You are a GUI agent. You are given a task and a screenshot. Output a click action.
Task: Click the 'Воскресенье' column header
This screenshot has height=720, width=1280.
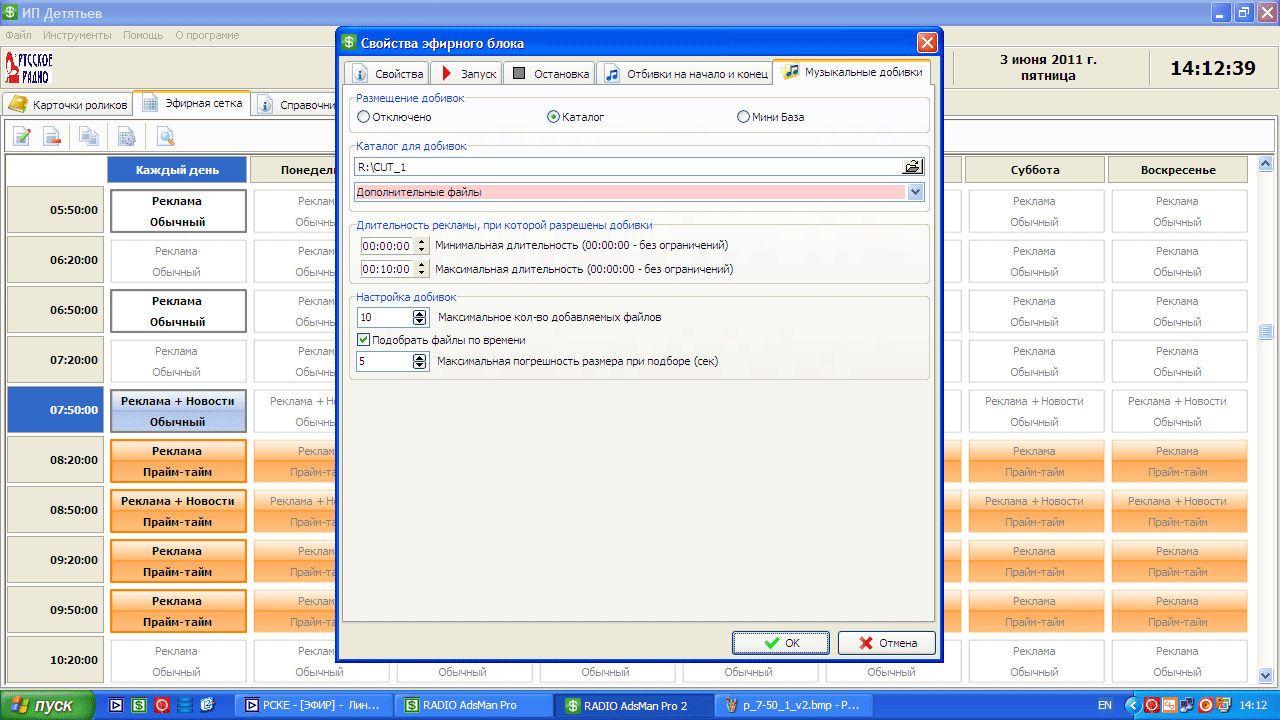pyautogui.click(x=1178, y=170)
